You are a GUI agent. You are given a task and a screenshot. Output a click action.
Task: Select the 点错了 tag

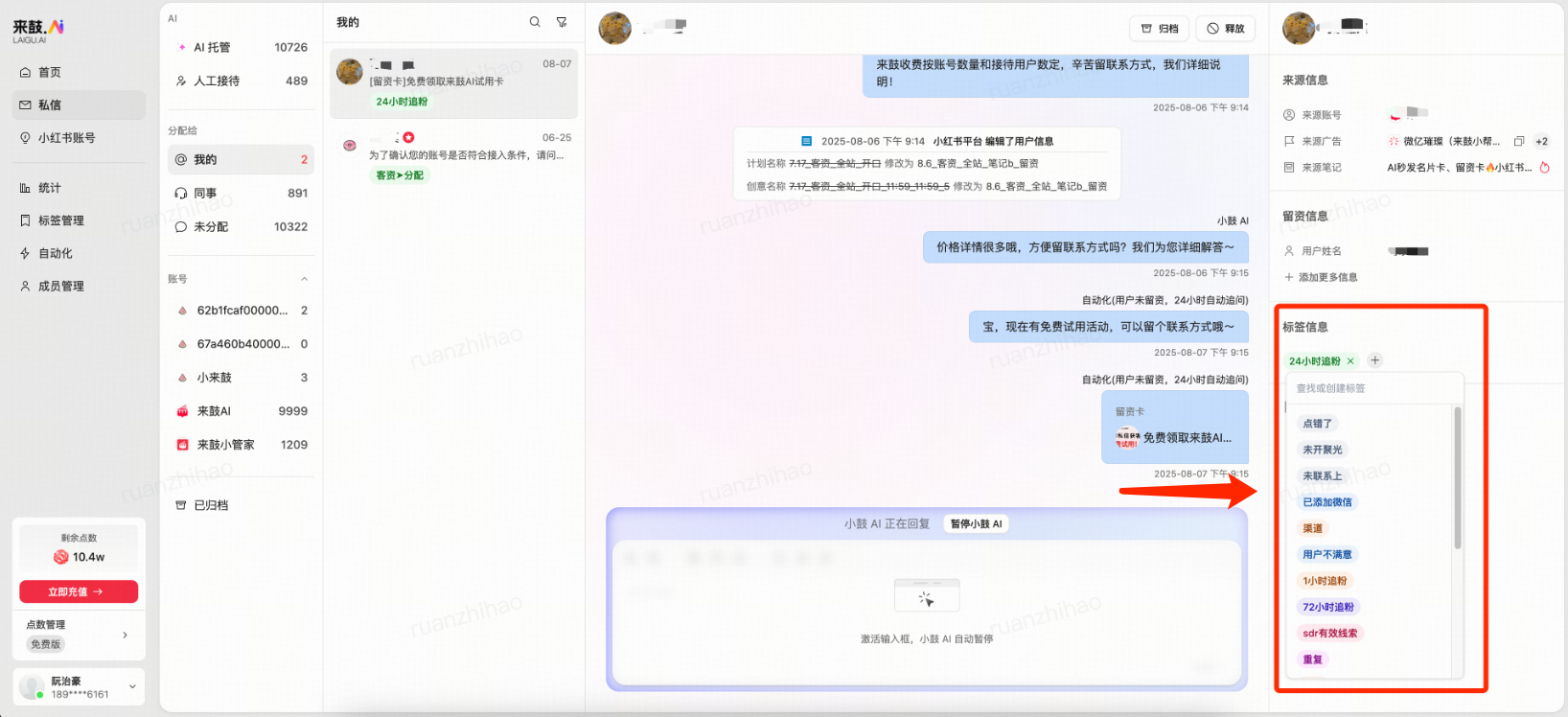(1317, 424)
